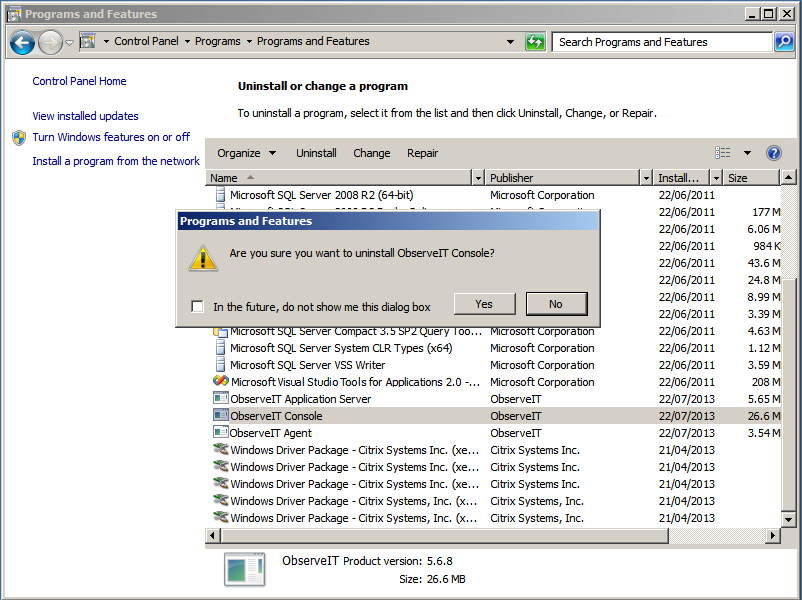The width and height of the screenshot is (802, 600).
Task: Click Uninstall in the toolbar
Action: [316, 153]
